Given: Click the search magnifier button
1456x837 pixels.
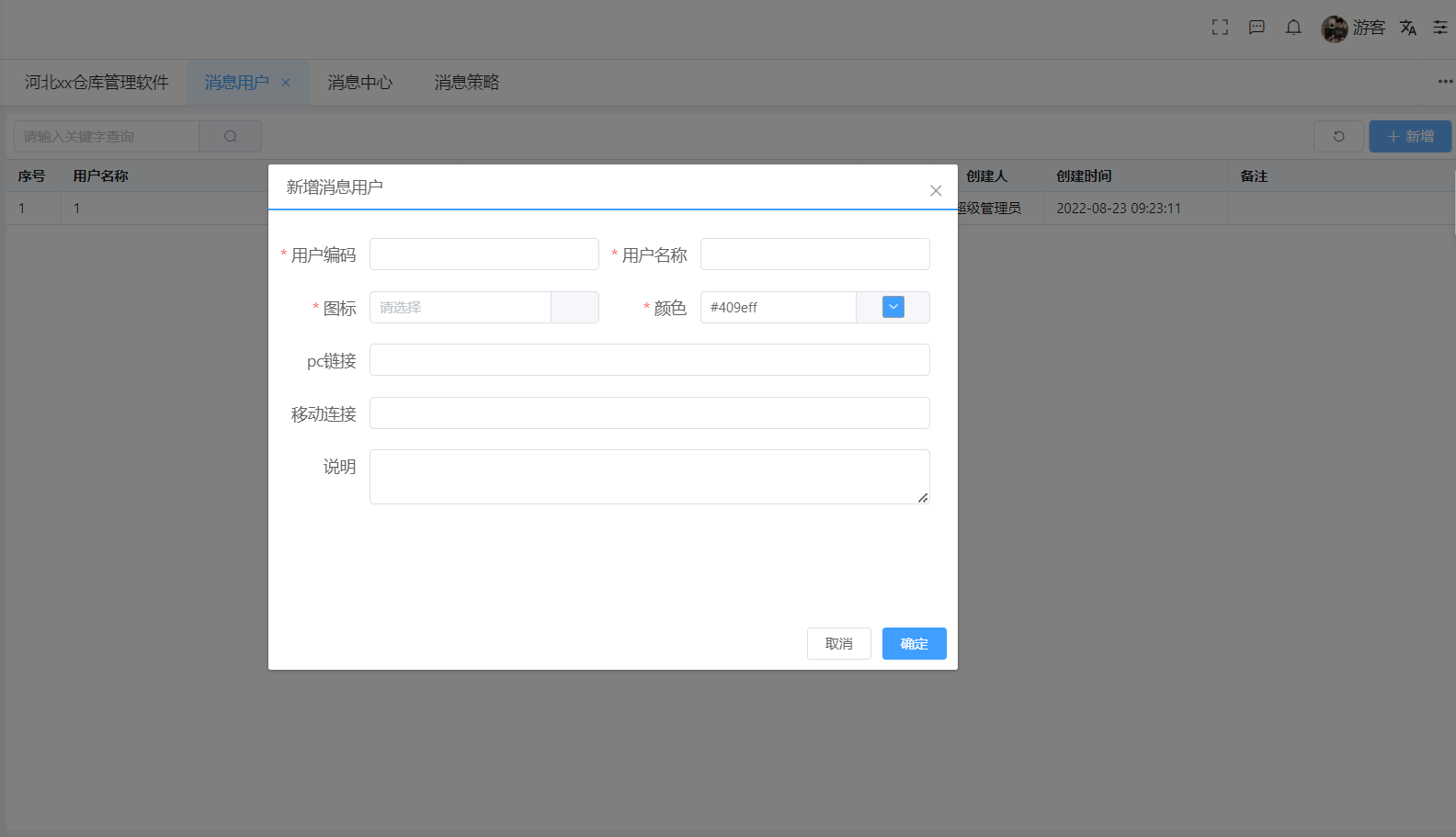Looking at the screenshot, I should click(x=231, y=136).
